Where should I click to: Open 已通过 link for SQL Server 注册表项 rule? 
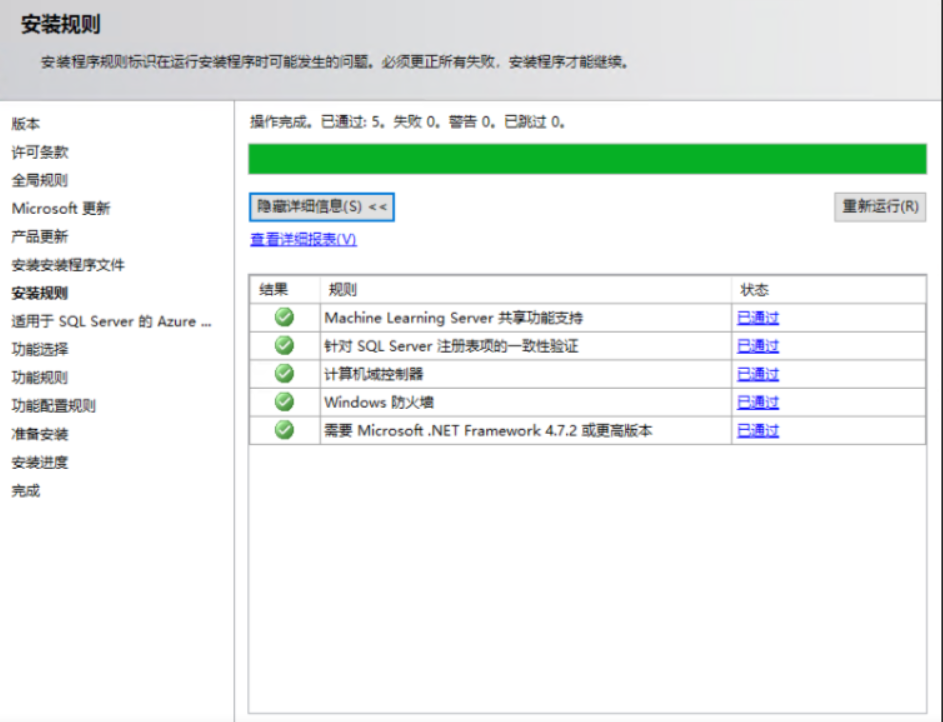pyautogui.click(x=758, y=346)
